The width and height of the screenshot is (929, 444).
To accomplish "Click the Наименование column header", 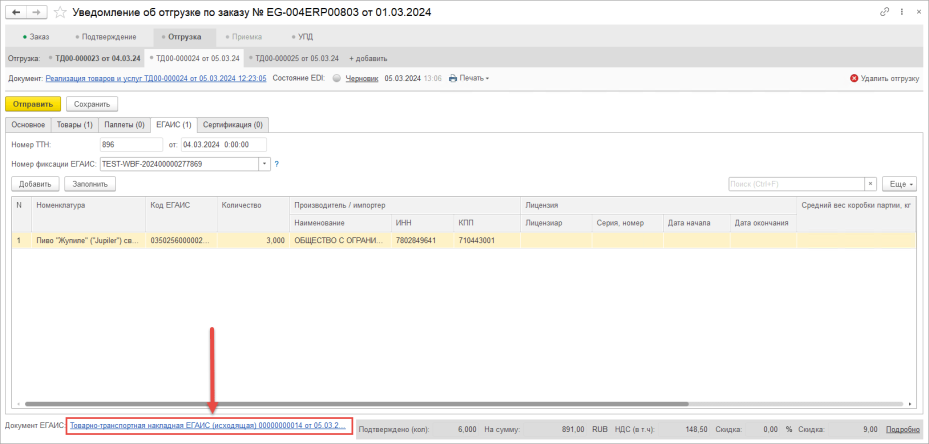I will [x=340, y=222].
